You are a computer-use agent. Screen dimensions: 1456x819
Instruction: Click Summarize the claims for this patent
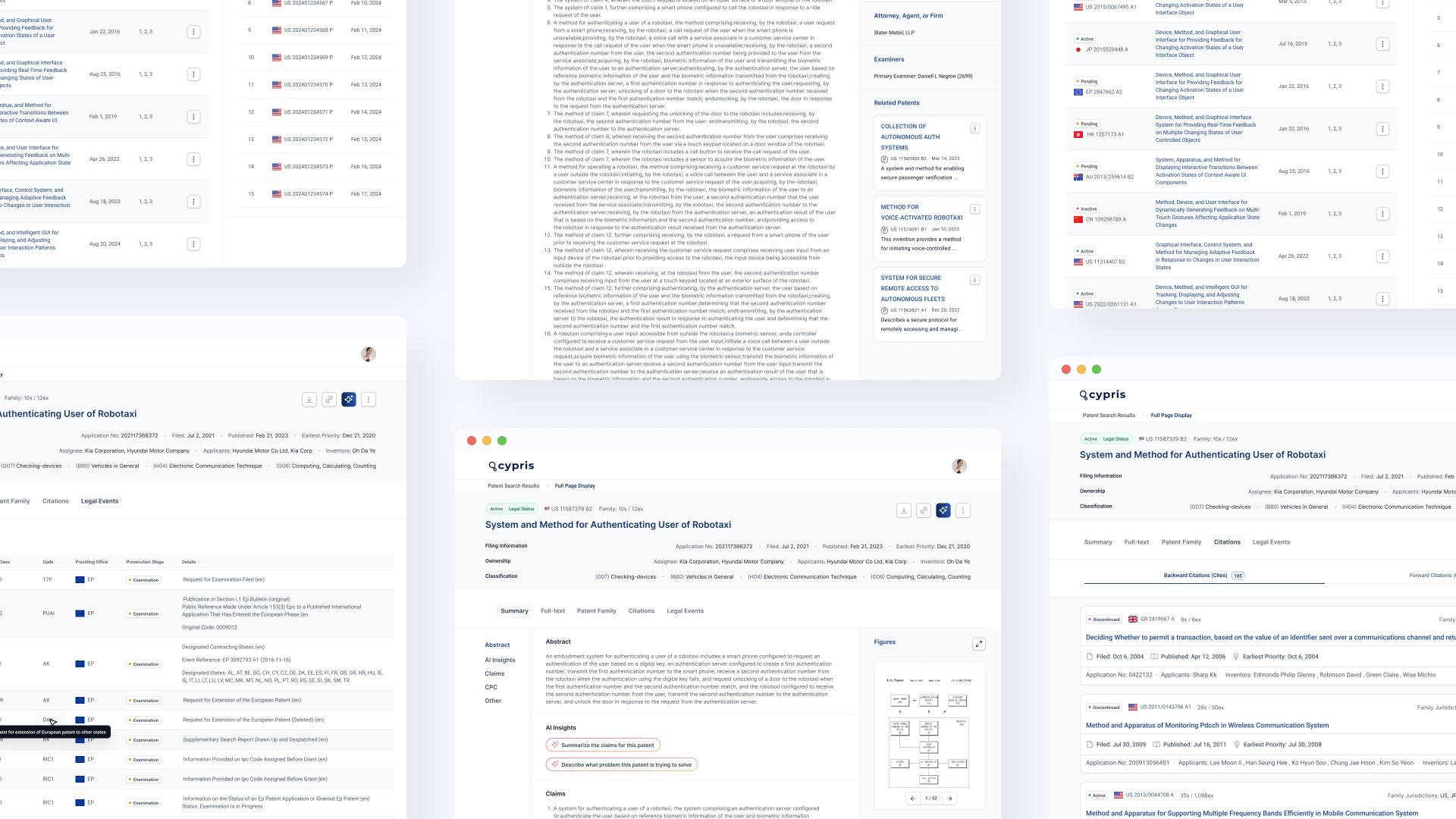[603, 745]
